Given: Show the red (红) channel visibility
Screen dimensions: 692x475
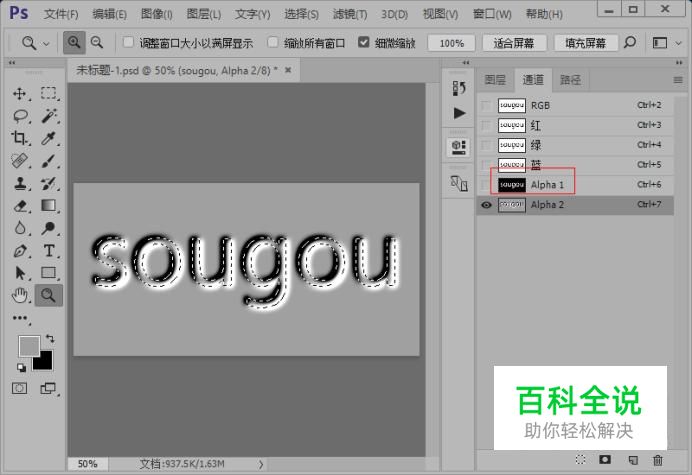Looking at the screenshot, I should tap(486, 125).
